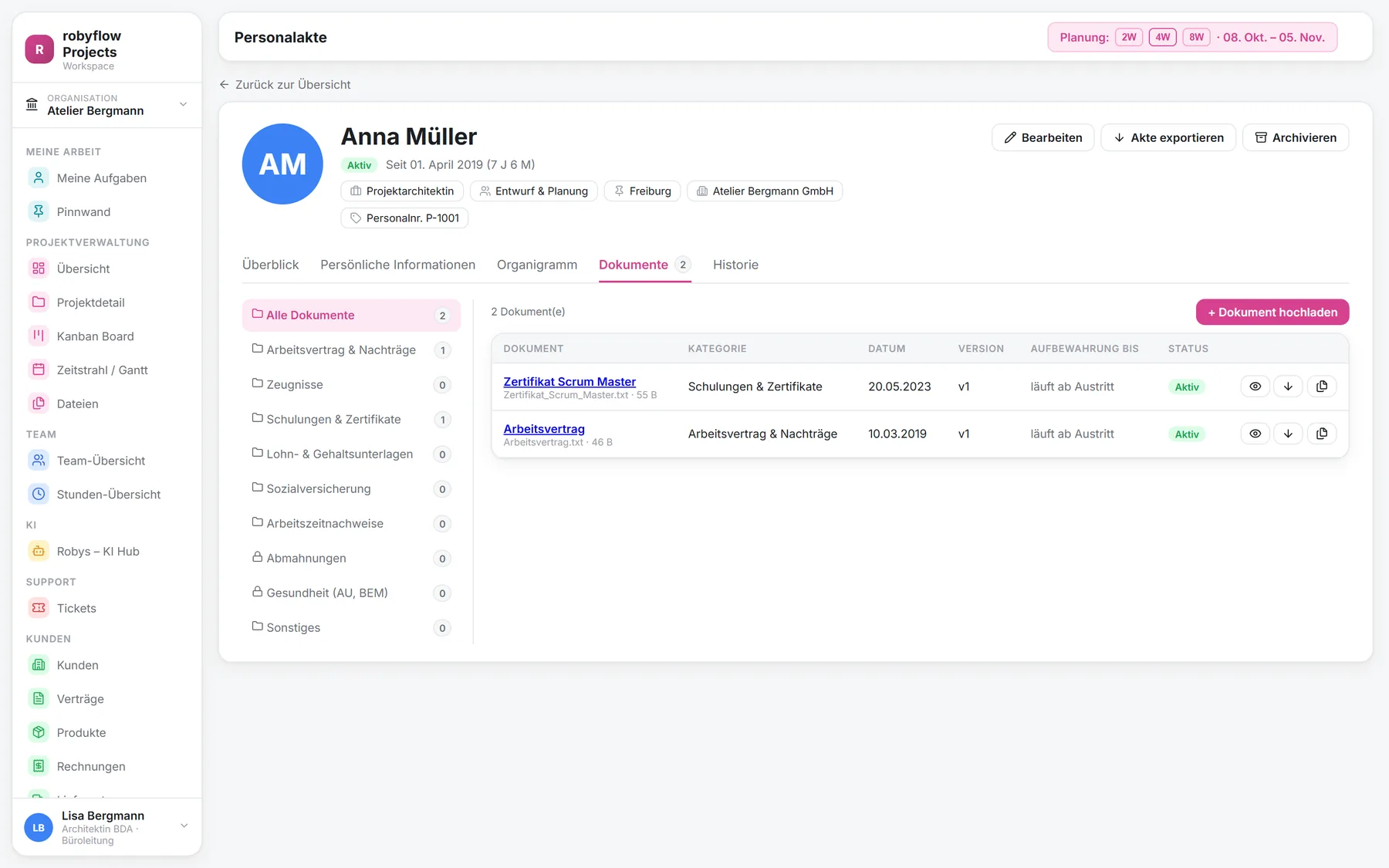The width and height of the screenshot is (1389, 868).
Task: Set planning range to 2W
Action: [1129, 37]
